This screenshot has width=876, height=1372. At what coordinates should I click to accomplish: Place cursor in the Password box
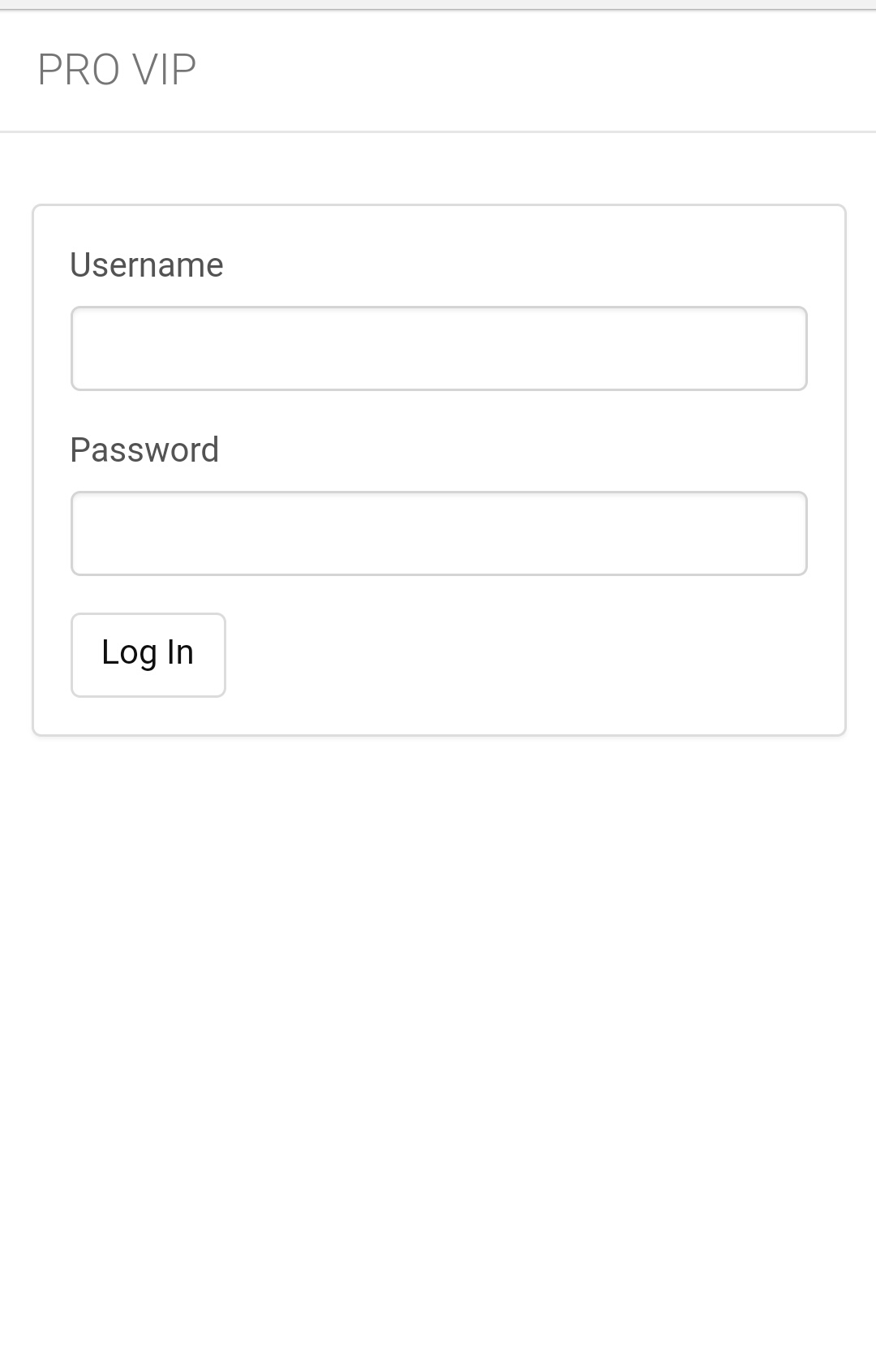pos(438,533)
